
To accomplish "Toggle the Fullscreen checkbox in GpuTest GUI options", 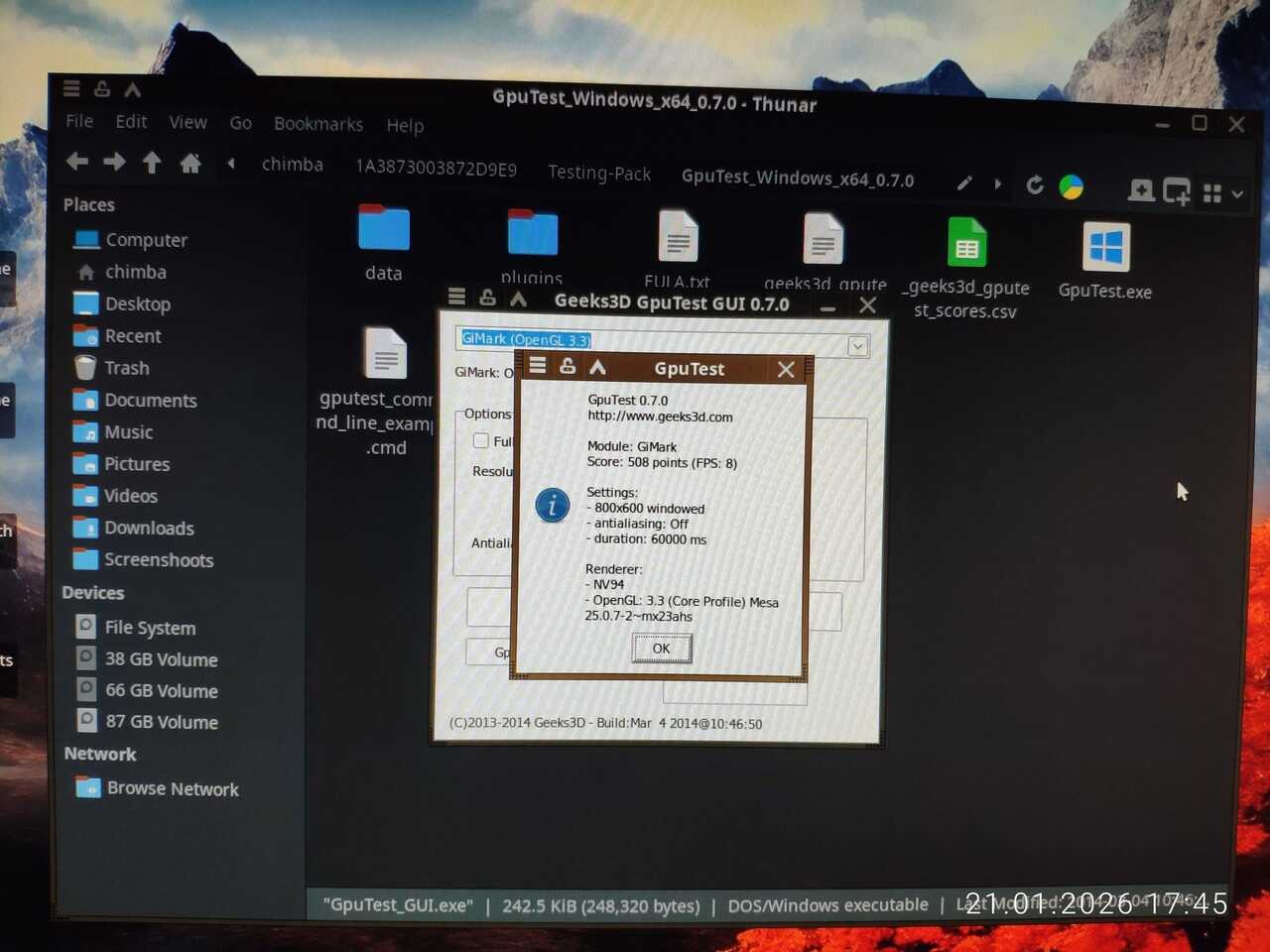I will coord(481,440).
